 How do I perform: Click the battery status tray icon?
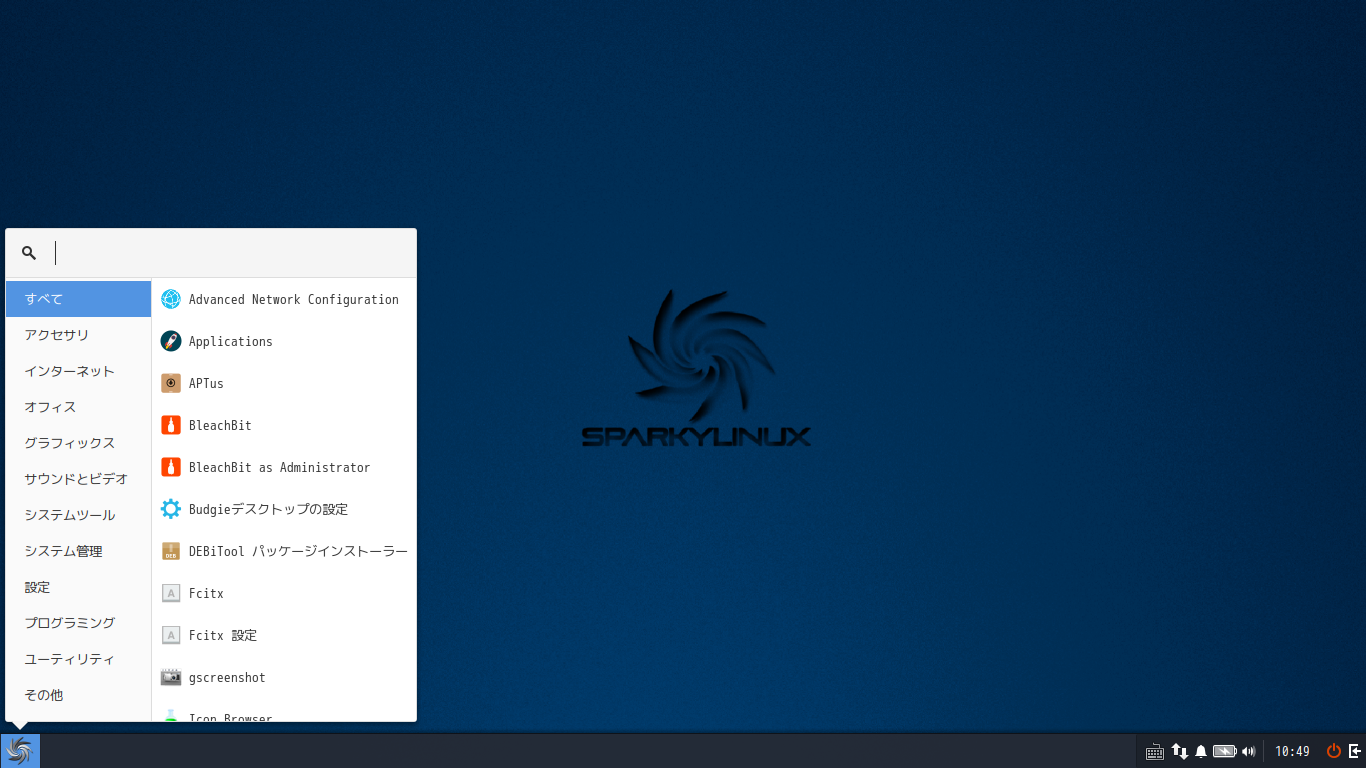[x=1225, y=751]
